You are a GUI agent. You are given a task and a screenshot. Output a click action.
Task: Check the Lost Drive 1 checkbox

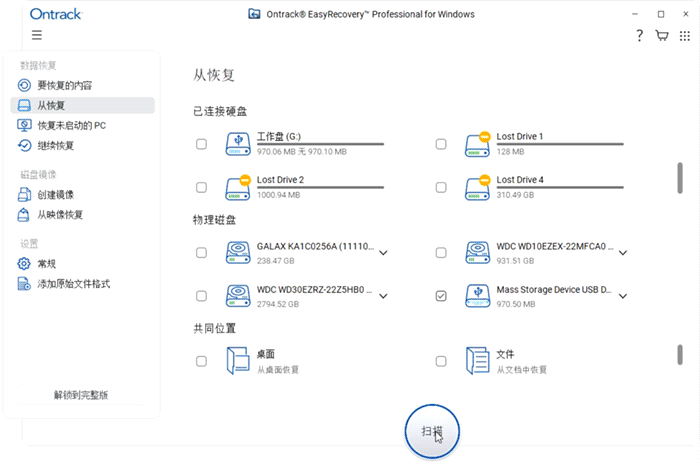441,144
